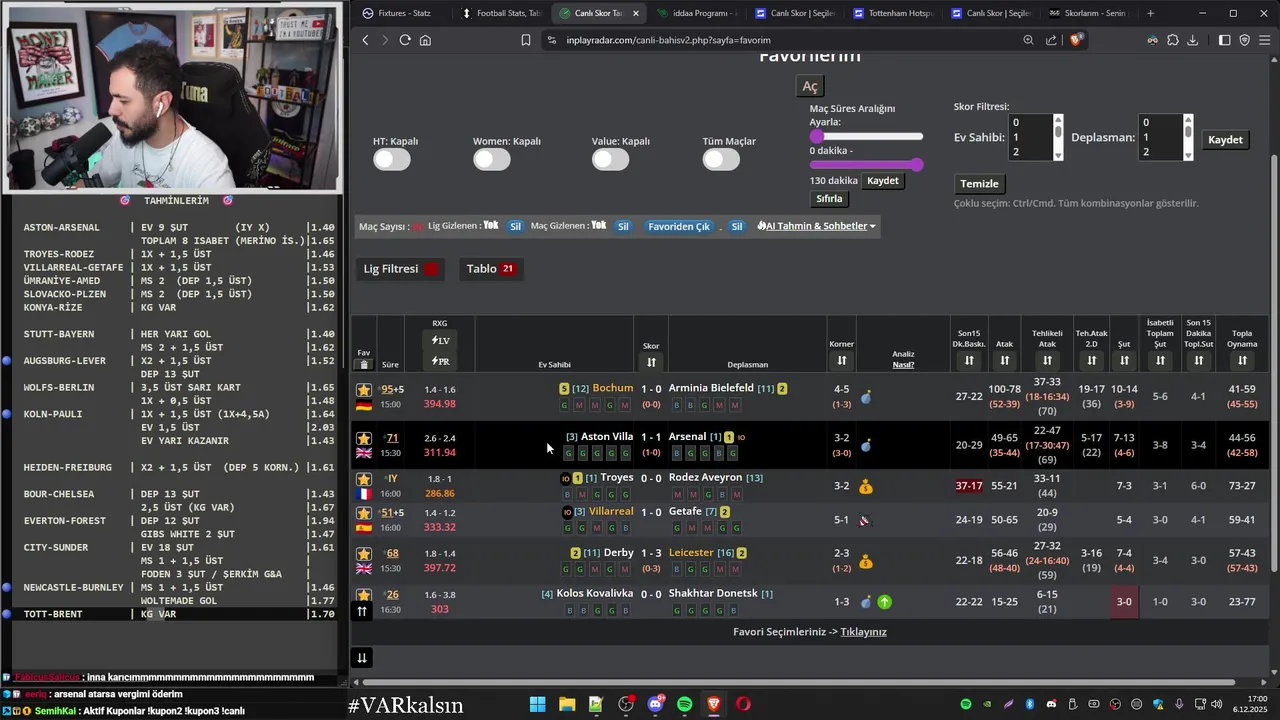
Task: Open the browser hamburger menu
Action: (x=1265, y=40)
